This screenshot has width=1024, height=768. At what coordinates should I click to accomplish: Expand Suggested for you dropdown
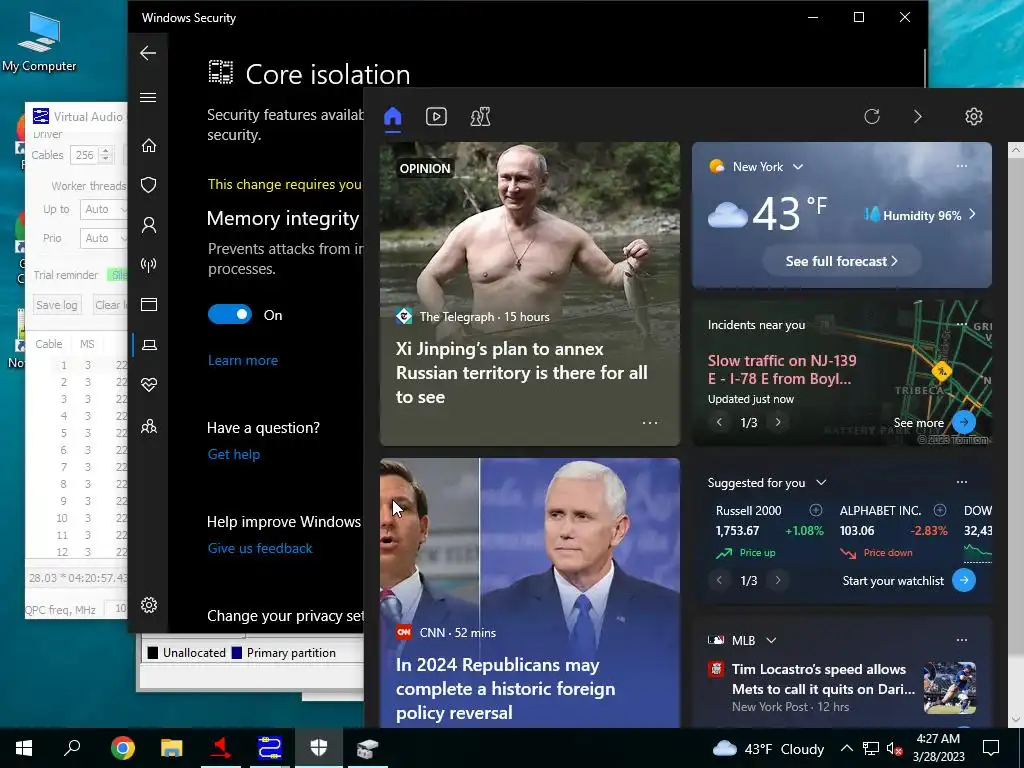821,483
